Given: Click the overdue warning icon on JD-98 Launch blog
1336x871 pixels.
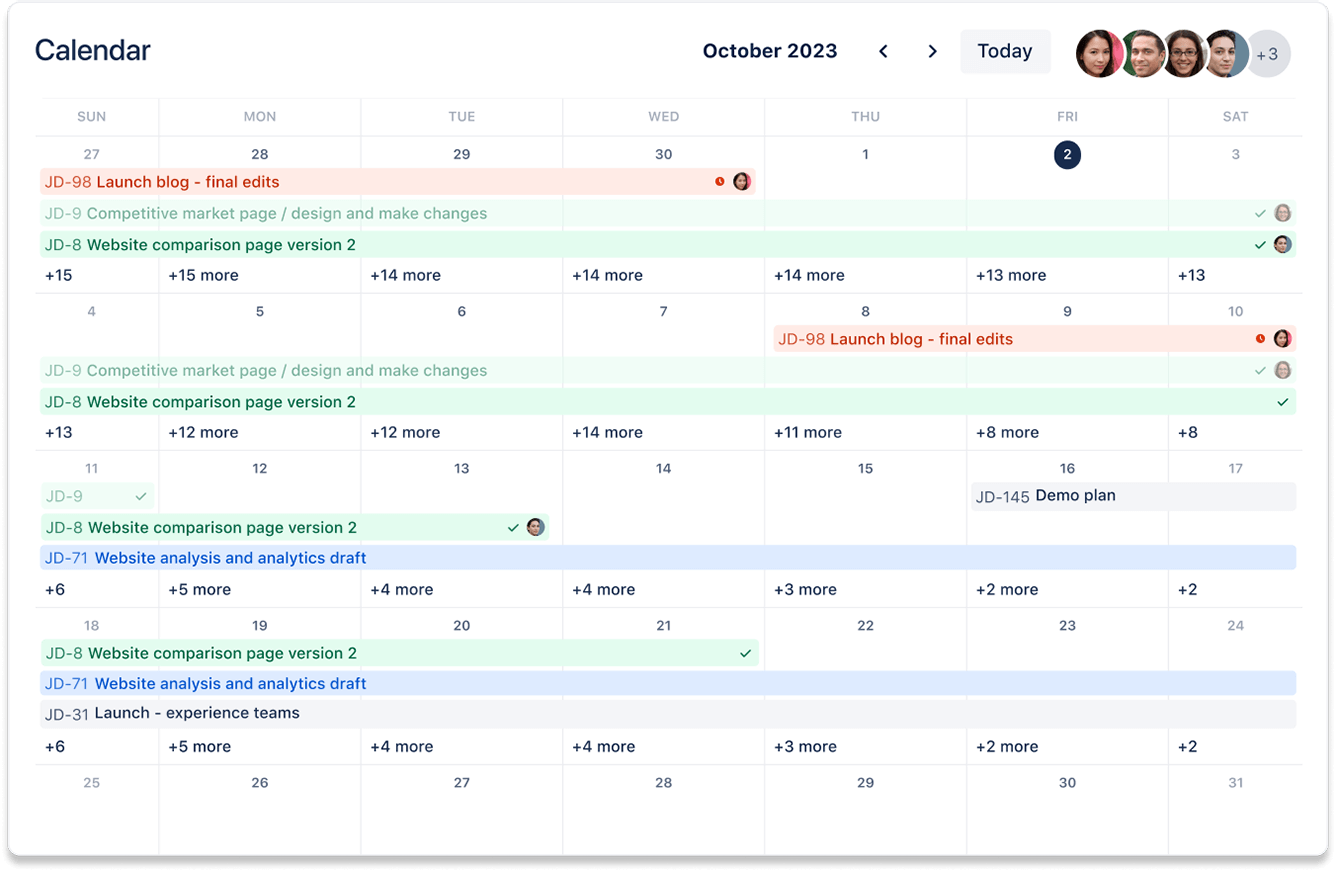Looking at the screenshot, I should pyautogui.click(x=720, y=181).
